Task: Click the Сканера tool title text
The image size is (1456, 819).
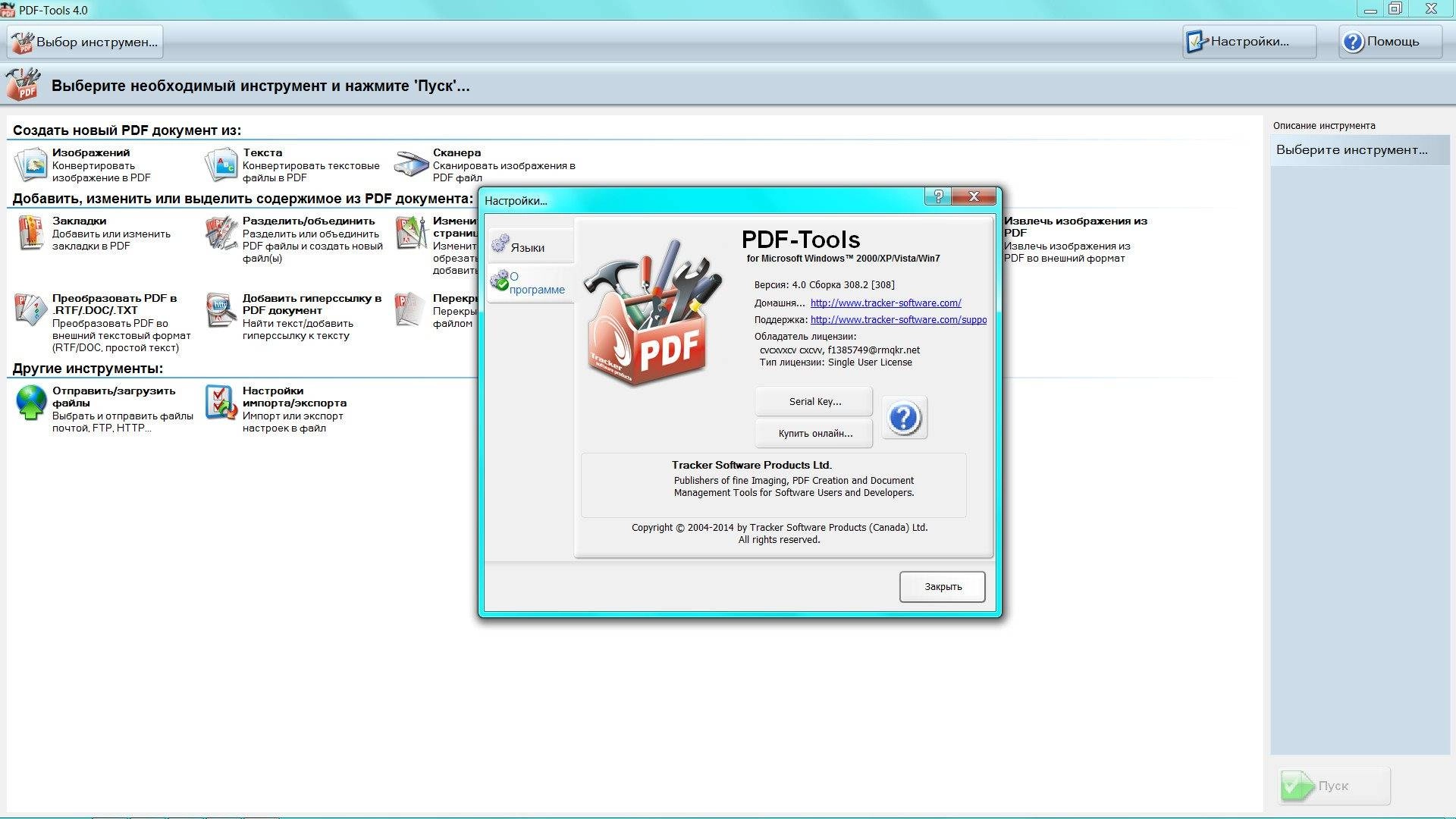Action: pos(457,152)
